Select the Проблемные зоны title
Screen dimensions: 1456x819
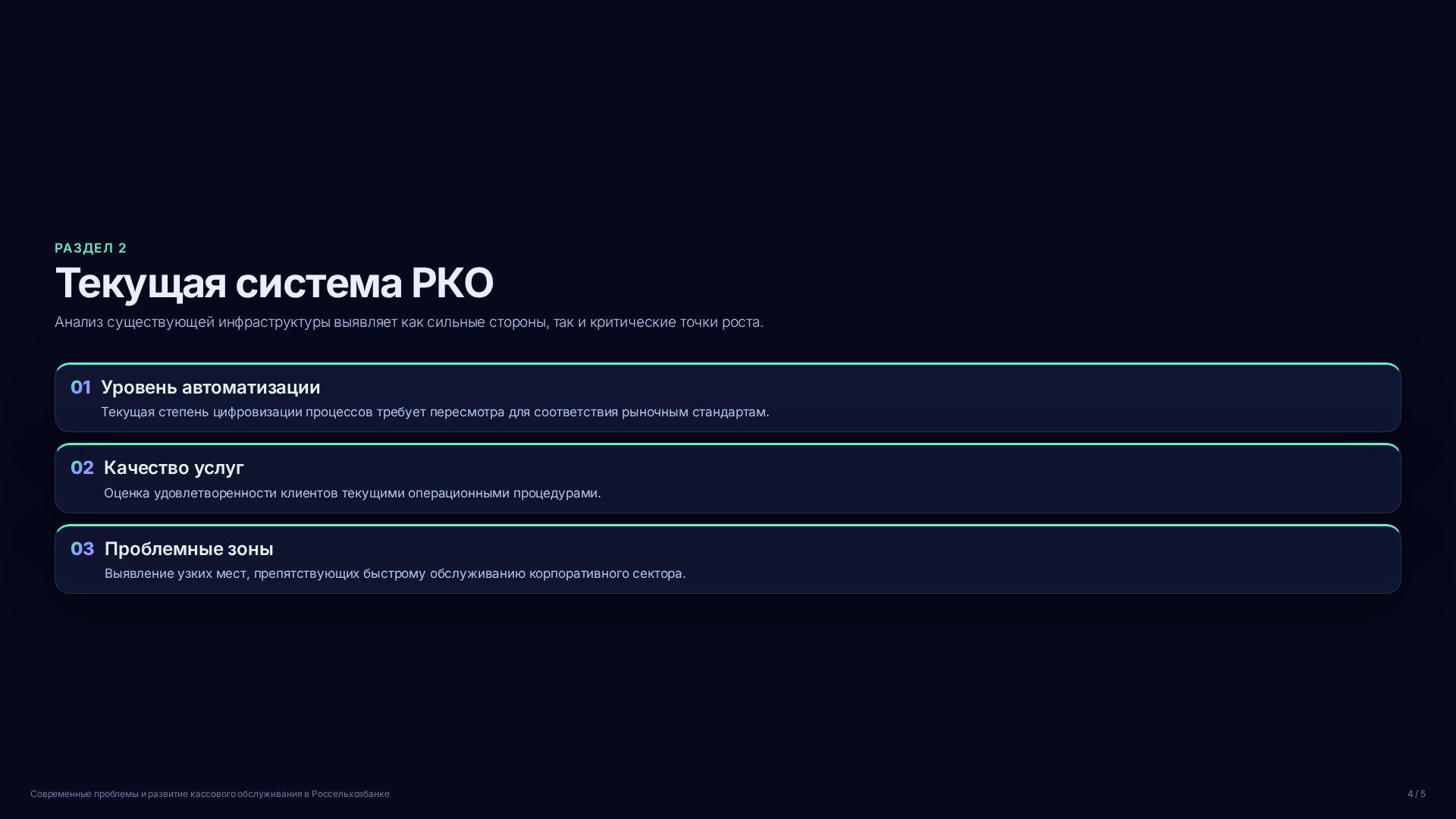pos(189,549)
